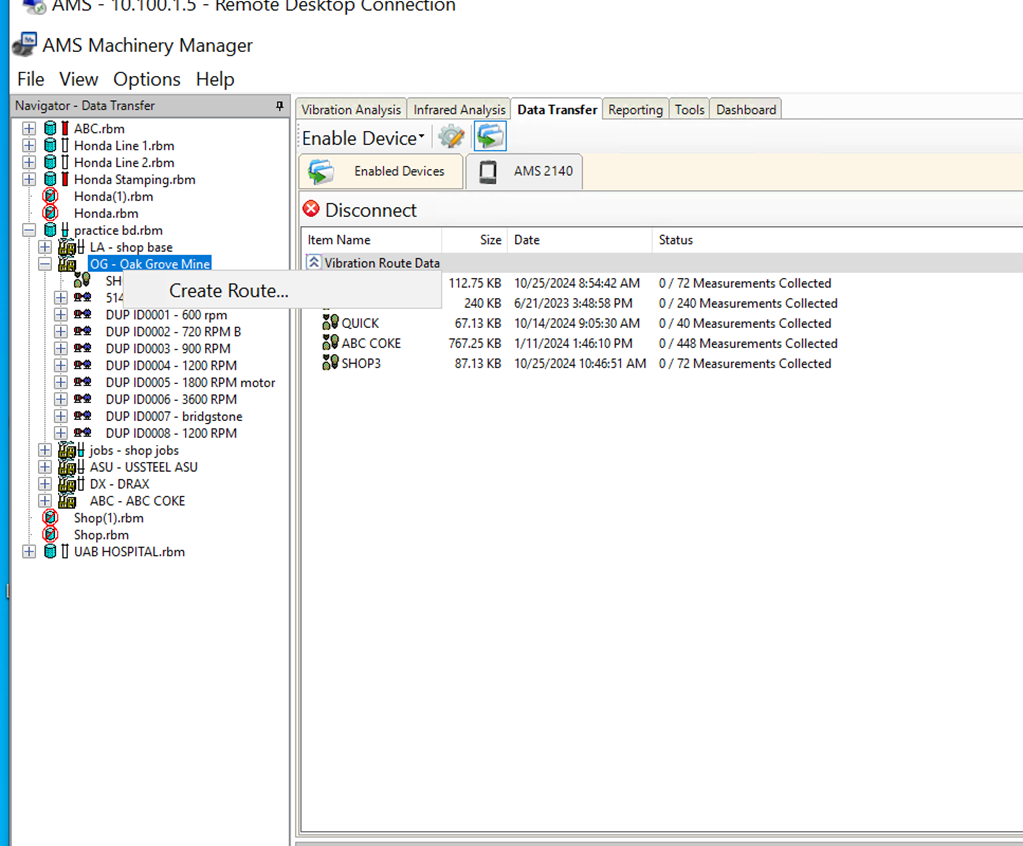The image size is (1023, 846).
Task: Click the Honda(1).rbm unavailable database icon
Action: click(50, 196)
